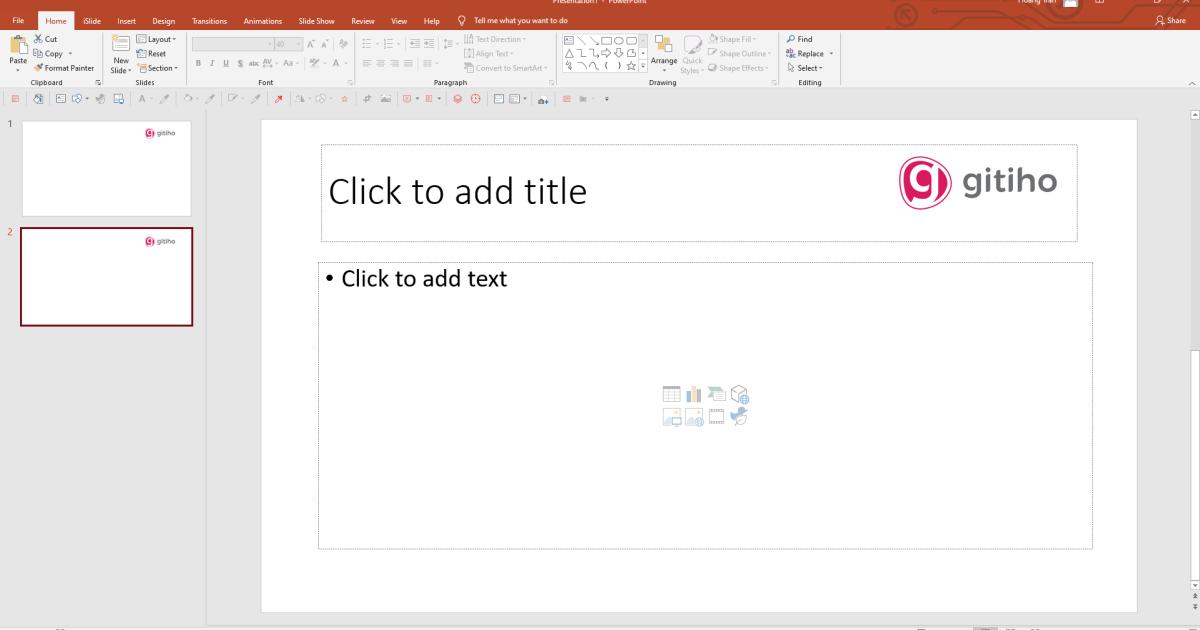Click the Replace button in Editing group
This screenshot has width=1200, height=630.
point(807,53)
